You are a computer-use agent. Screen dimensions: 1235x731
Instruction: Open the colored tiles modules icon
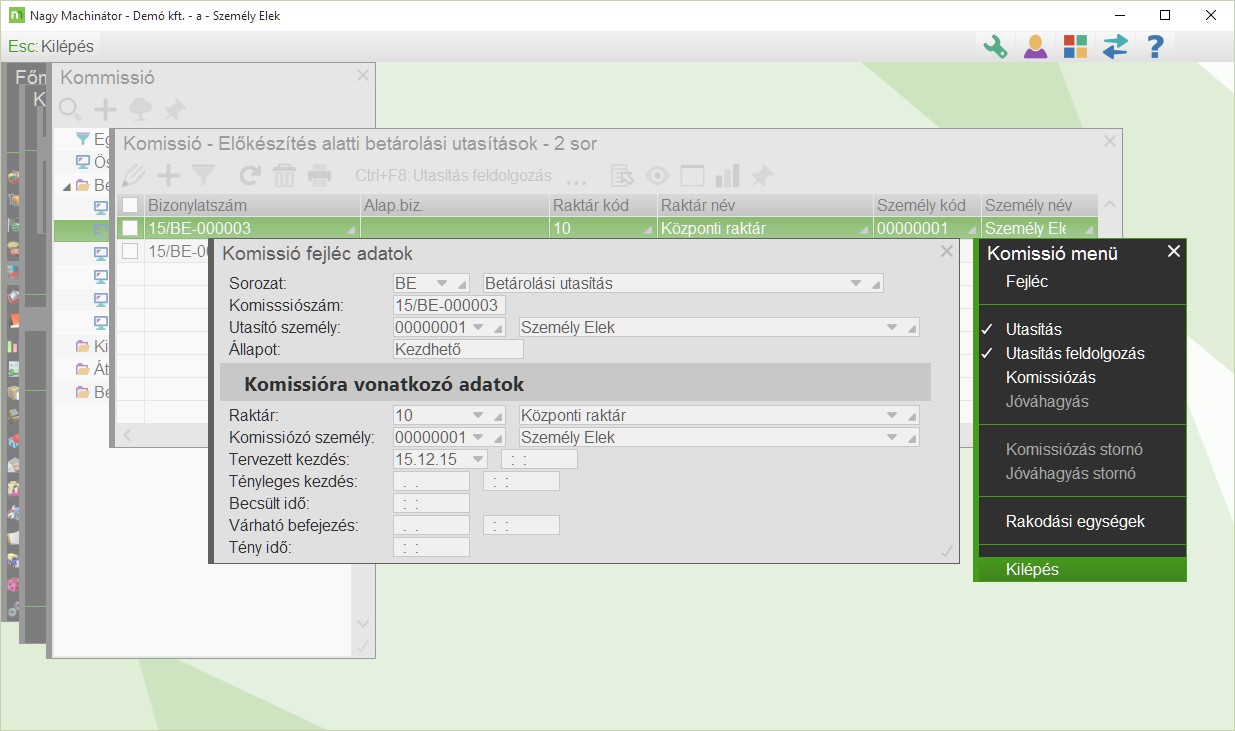point(1075,46)
